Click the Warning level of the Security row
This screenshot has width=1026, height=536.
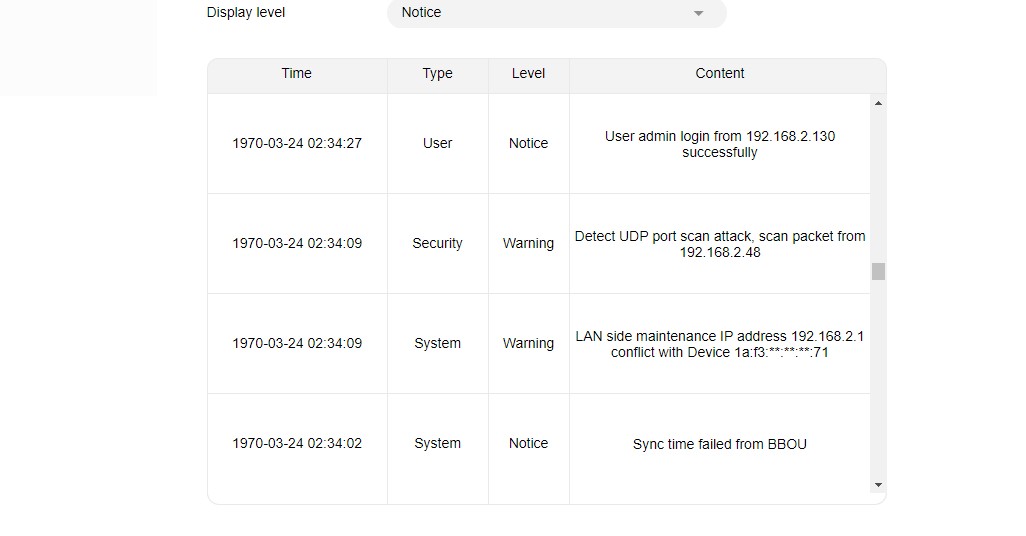pos(528,244)
